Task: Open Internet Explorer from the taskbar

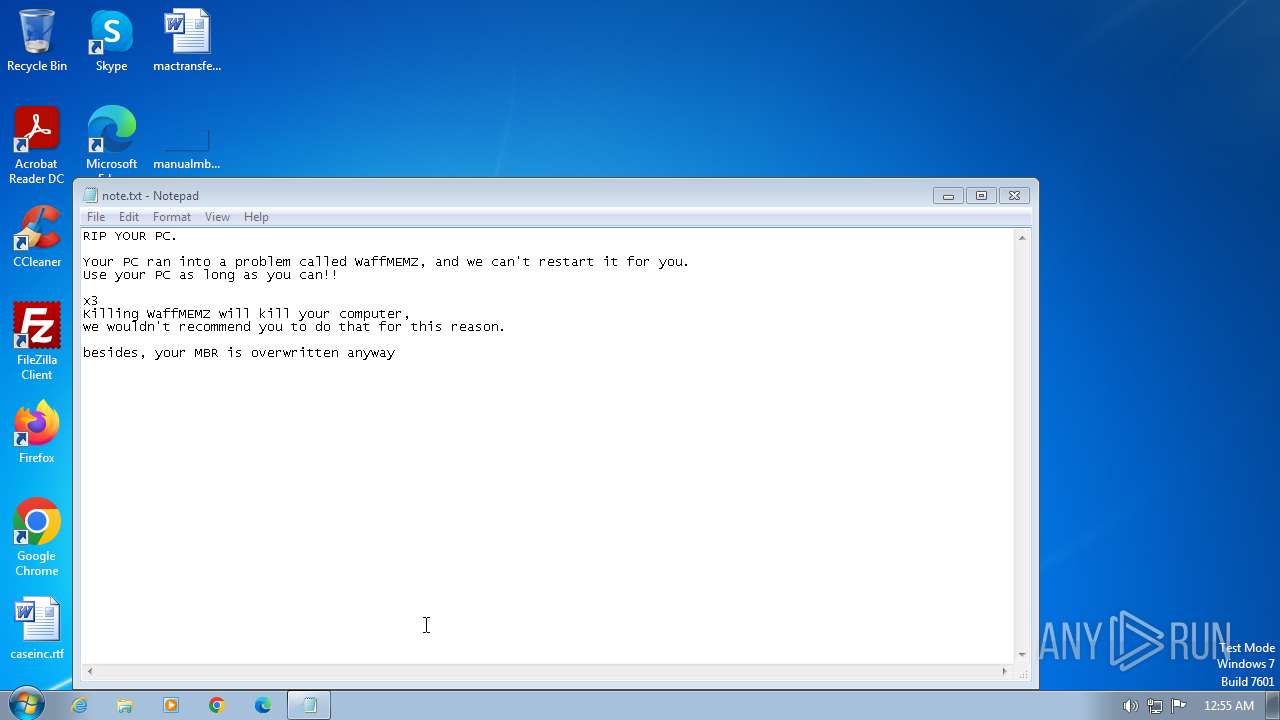Action: pyautogui.click(x=79, y=705)
